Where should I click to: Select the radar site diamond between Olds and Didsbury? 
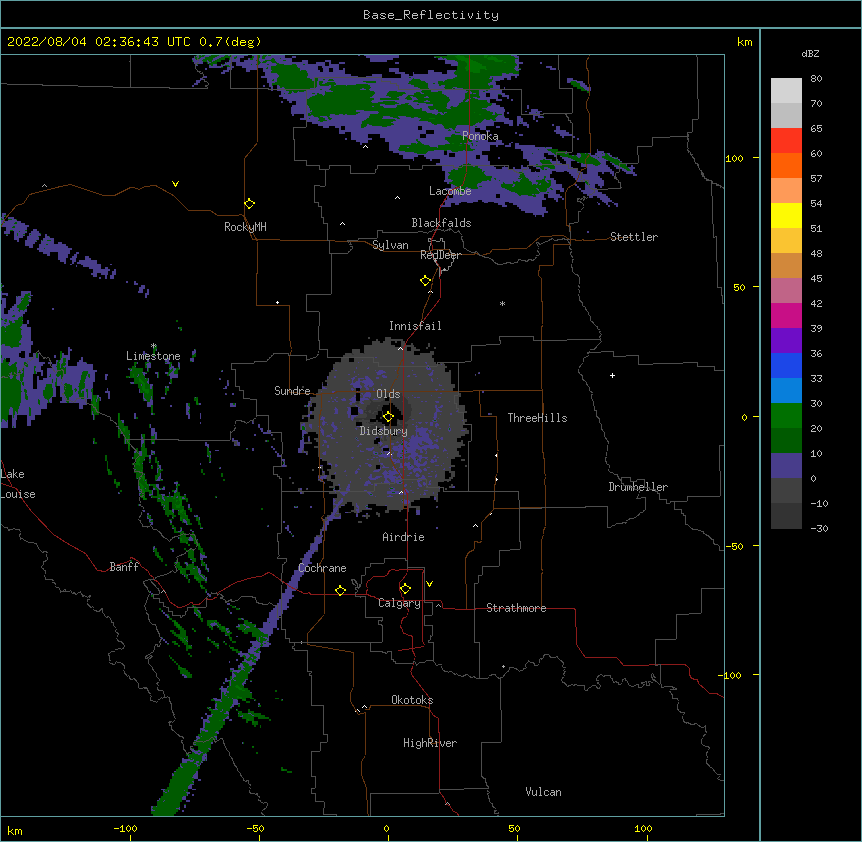[x=388, y=417]
